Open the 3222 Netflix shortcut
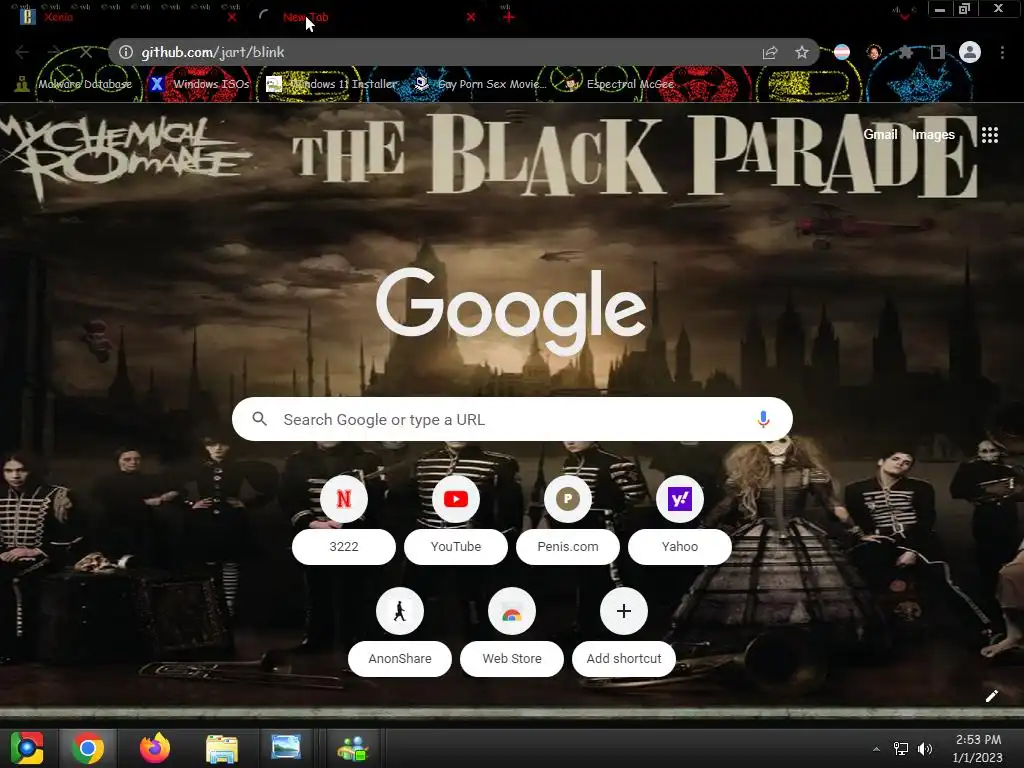Image resolution: width=1024 pixels, height=768 pixels. tap(344, 520)
